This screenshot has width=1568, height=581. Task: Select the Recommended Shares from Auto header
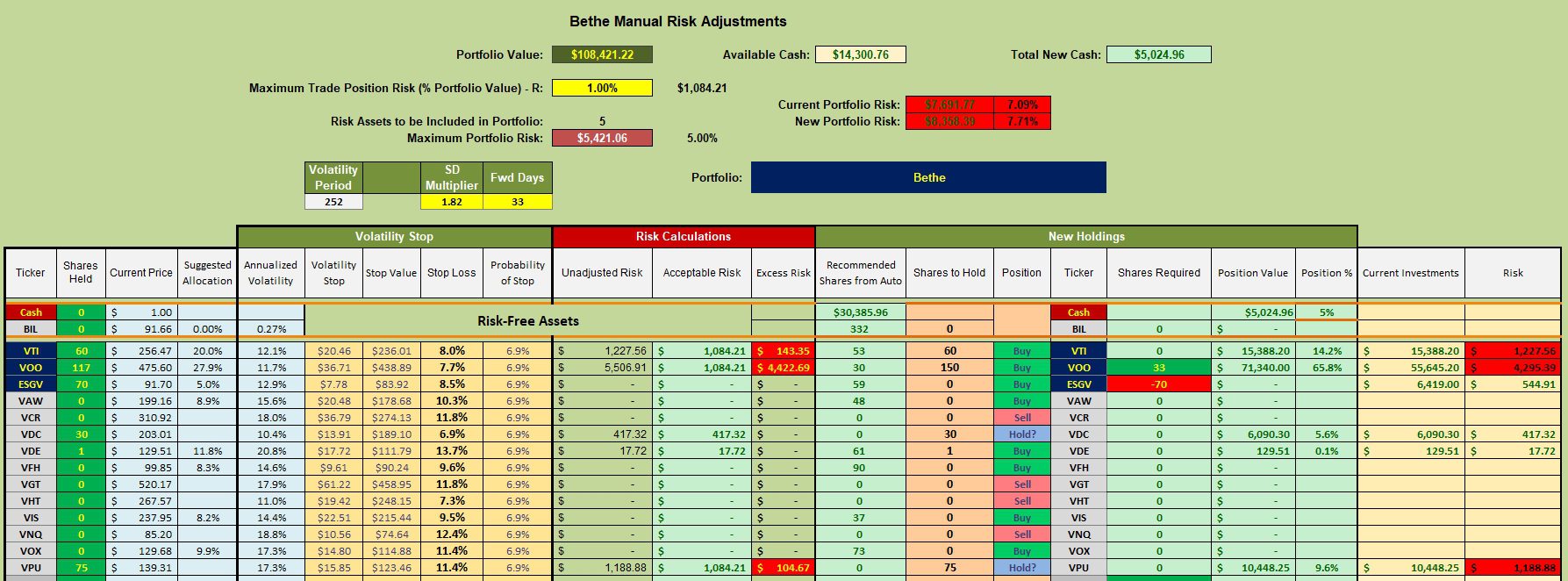click(x=861, y=273)
